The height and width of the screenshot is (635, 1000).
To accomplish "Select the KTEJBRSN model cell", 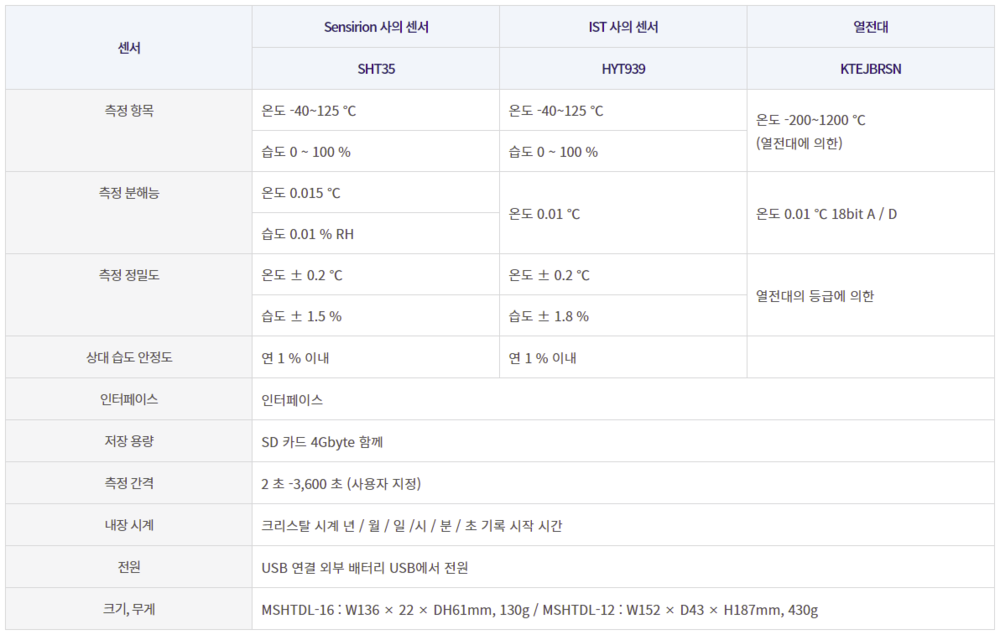I will [871, 69].
